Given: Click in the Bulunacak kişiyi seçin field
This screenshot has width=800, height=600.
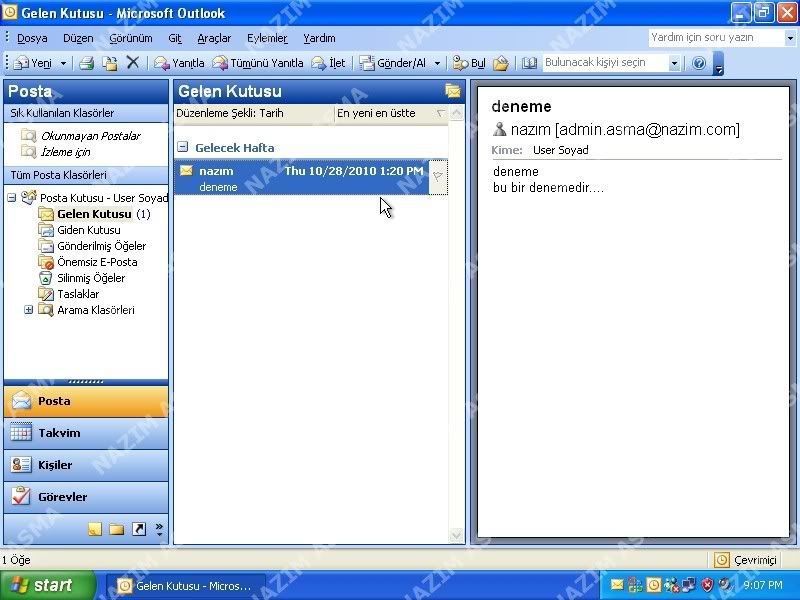Looking at the screenshot, I should pyautogui.click(x=605, y=63).
